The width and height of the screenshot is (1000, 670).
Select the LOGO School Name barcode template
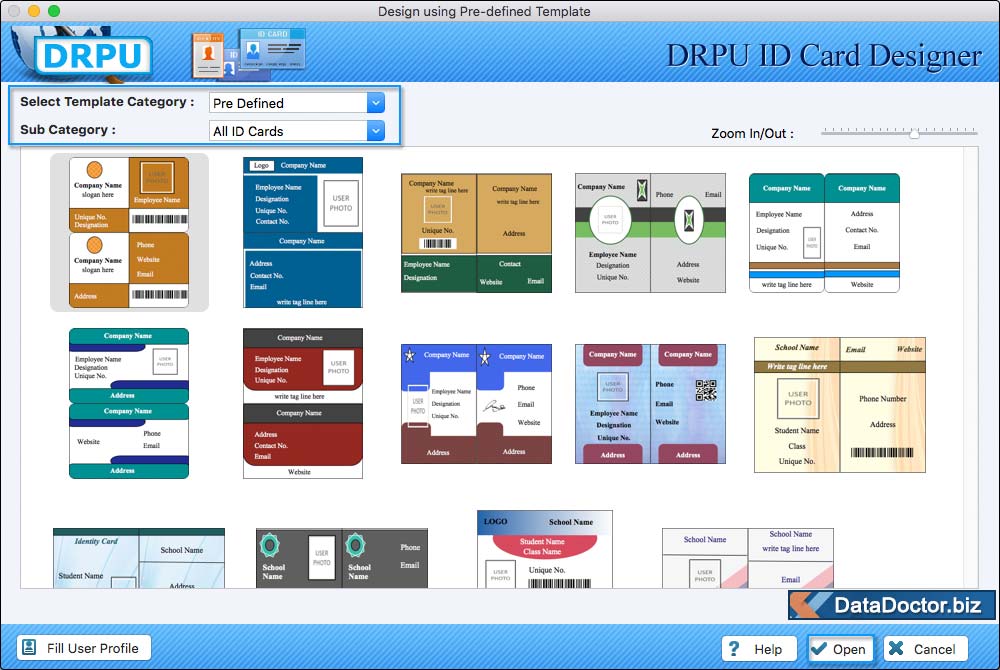pyautogui.click(x=545, y=549)
